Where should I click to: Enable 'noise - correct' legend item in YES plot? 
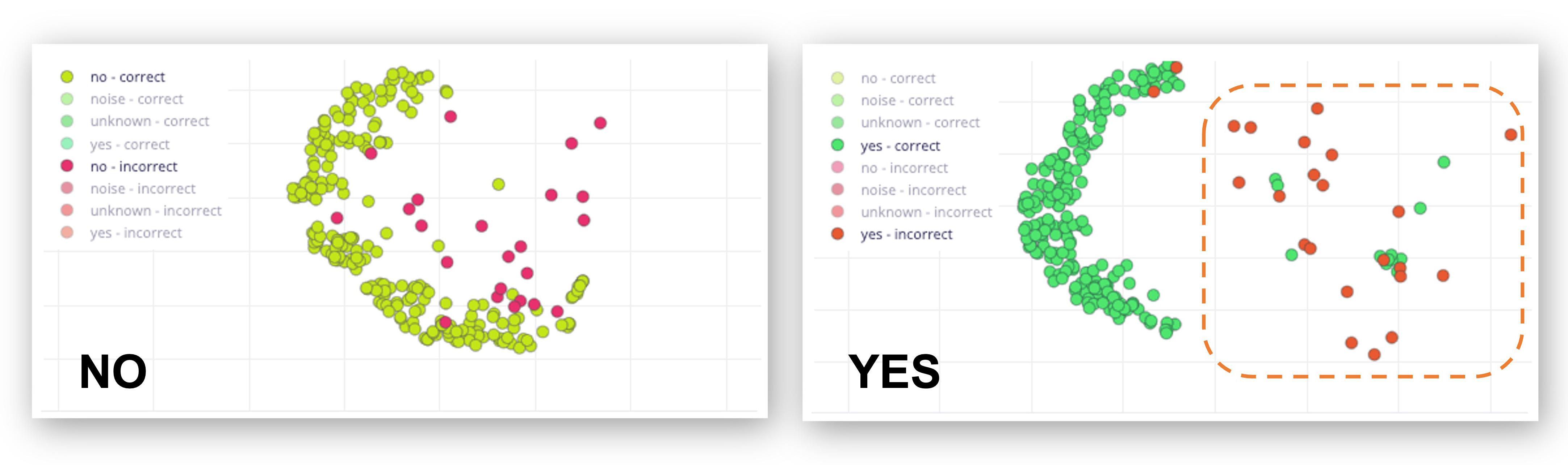pos(907,101)
